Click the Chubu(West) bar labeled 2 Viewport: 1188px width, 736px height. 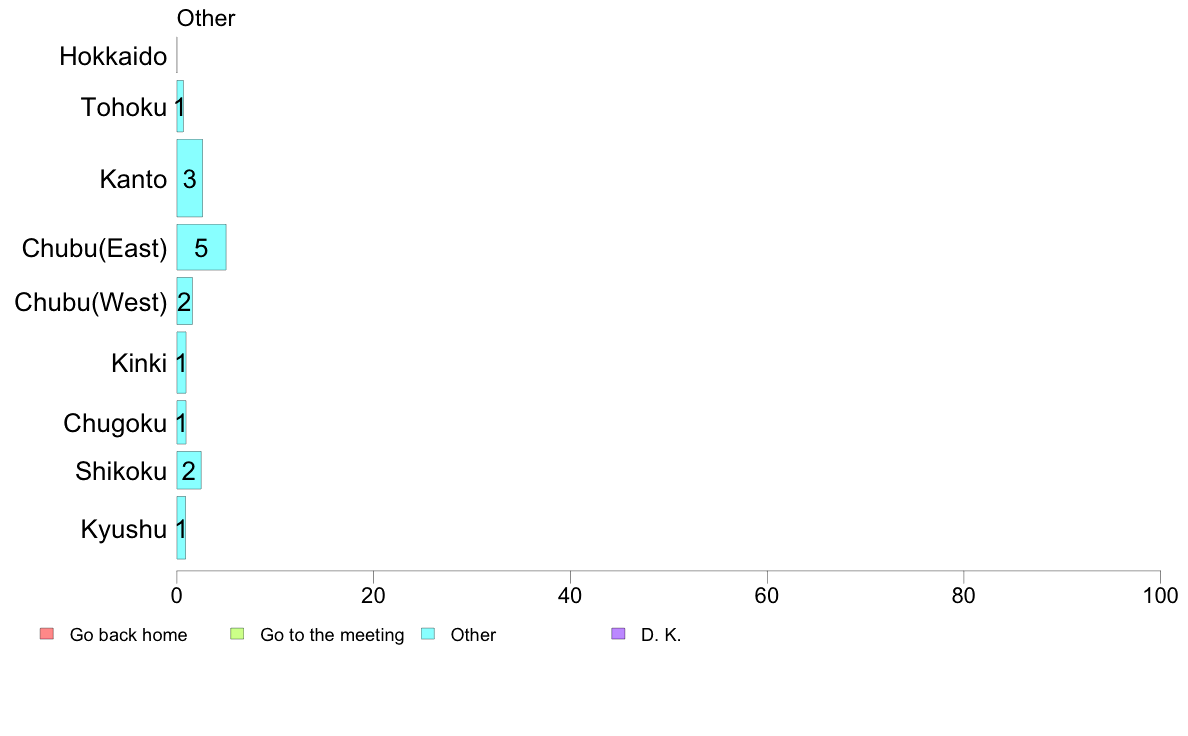click(184, 301)
